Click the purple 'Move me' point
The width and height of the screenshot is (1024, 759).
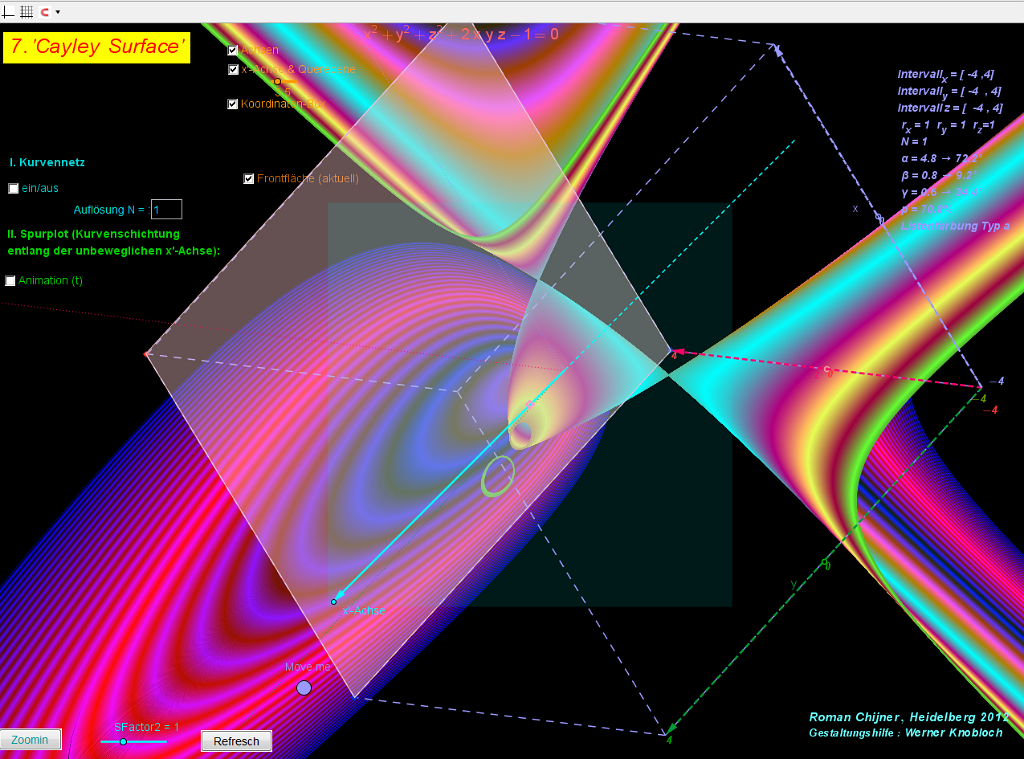pos(304,688)
